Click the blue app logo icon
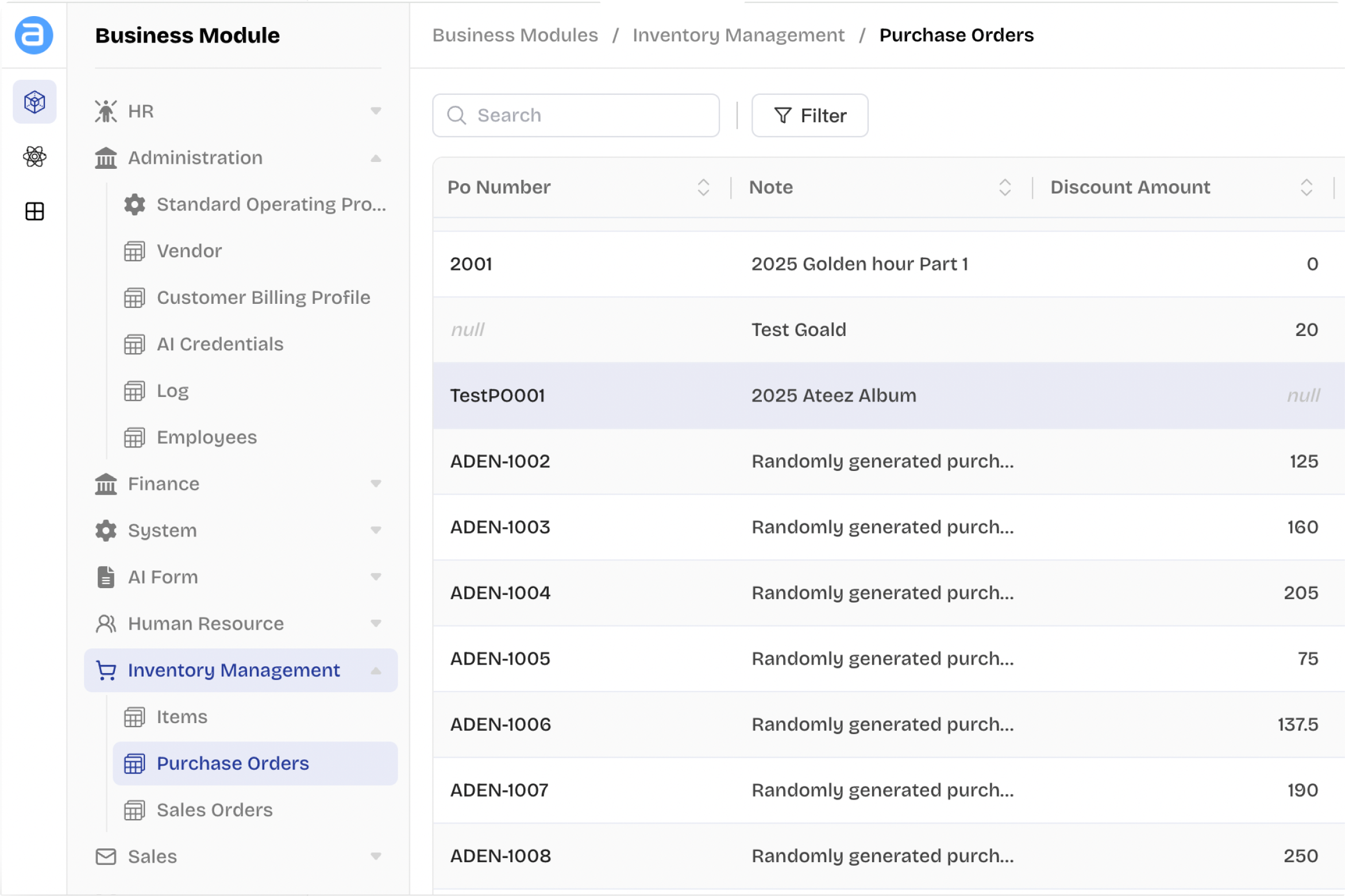The width and height of the screenshot is (1345, 896). point(34,35)
